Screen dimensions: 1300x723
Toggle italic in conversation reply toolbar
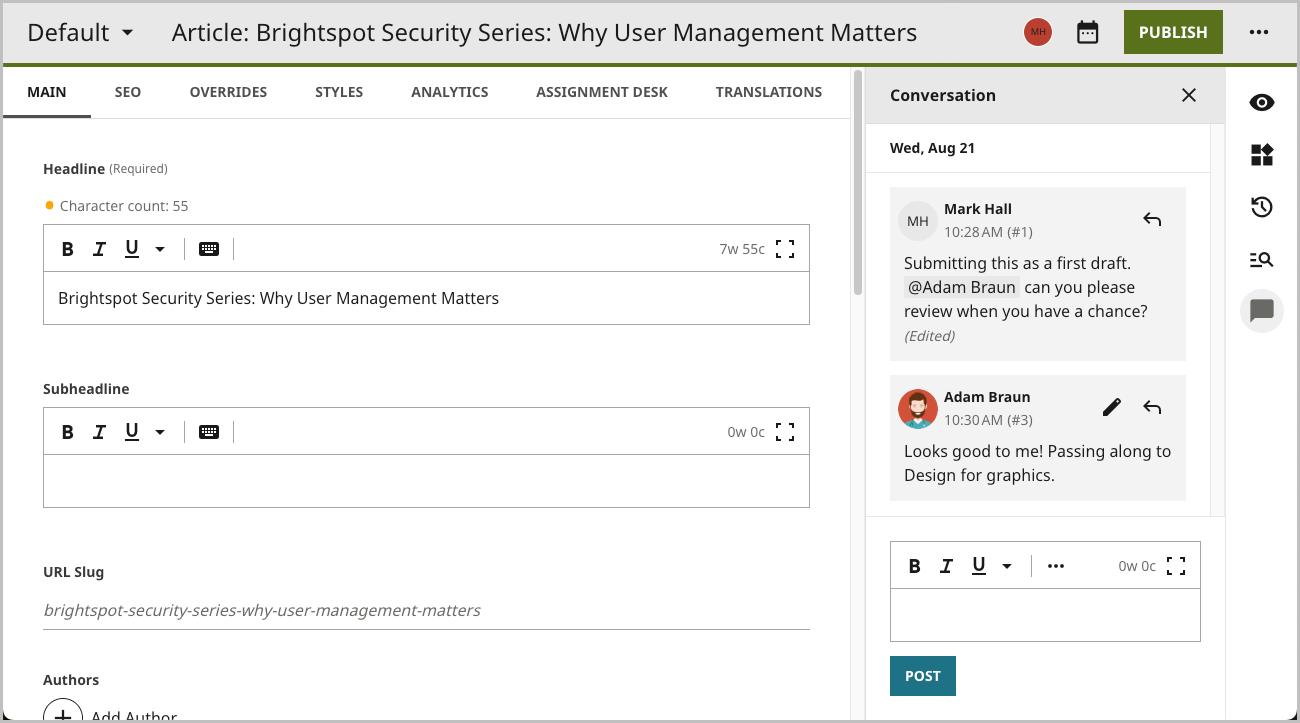click(946, 566)
